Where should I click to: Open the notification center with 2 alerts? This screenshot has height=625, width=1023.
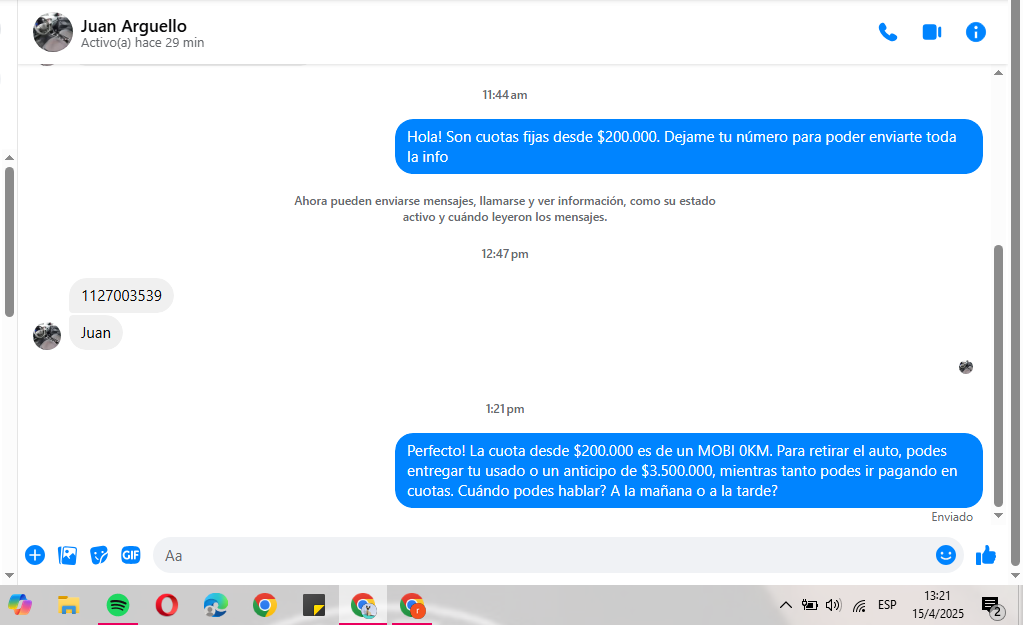coord(992,606)
